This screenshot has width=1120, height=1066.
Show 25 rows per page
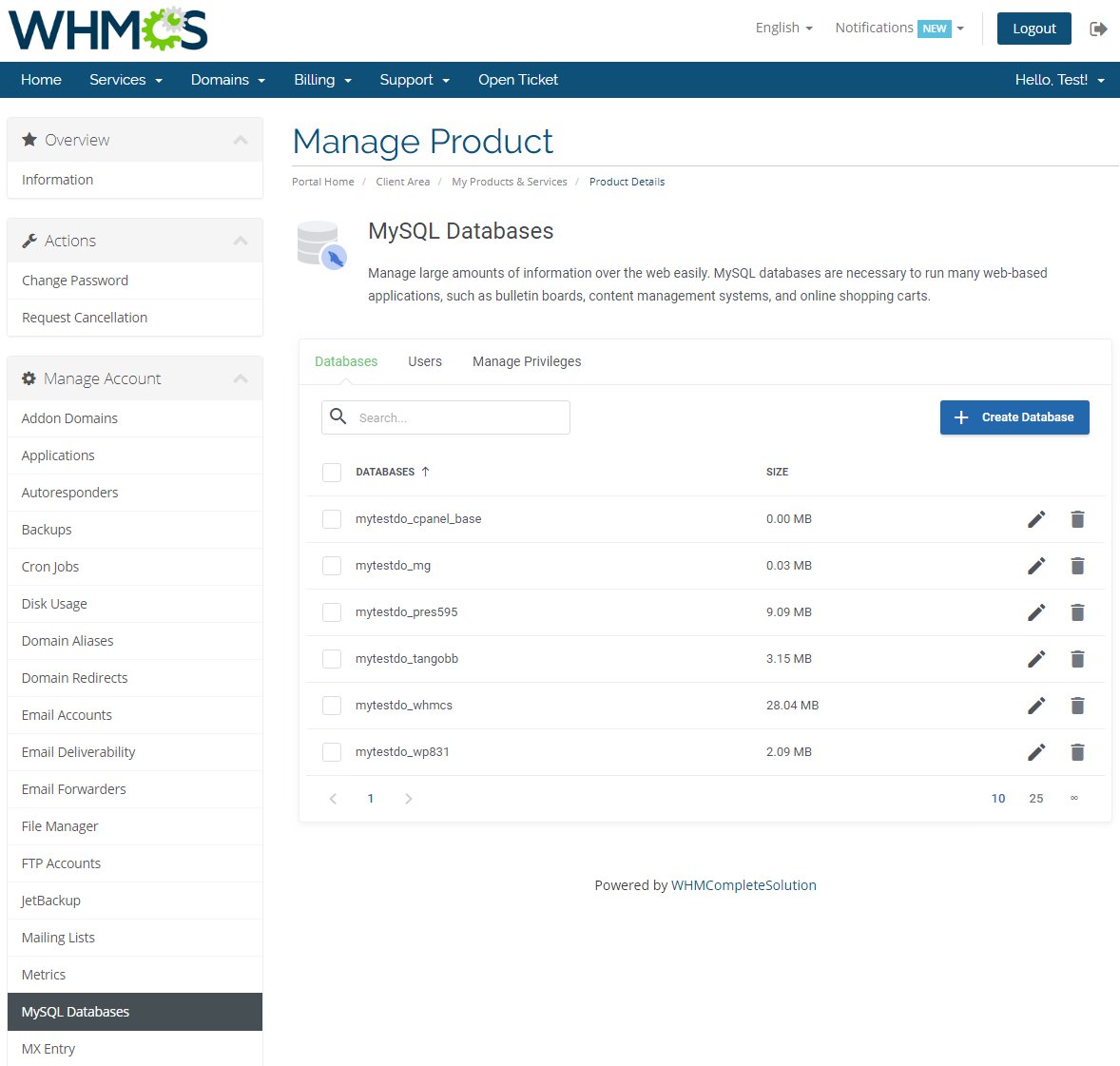(x=1036, y=798)
